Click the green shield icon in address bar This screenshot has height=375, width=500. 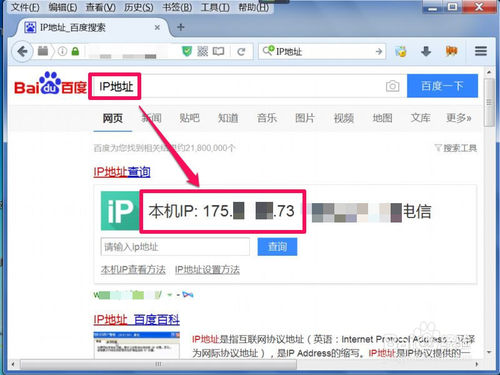pyautogui.click(x=187, y=51)
